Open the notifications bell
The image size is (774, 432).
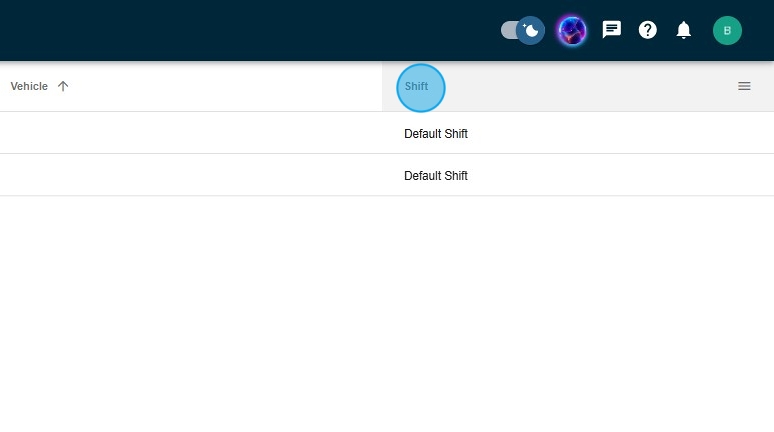click(684, 30)
